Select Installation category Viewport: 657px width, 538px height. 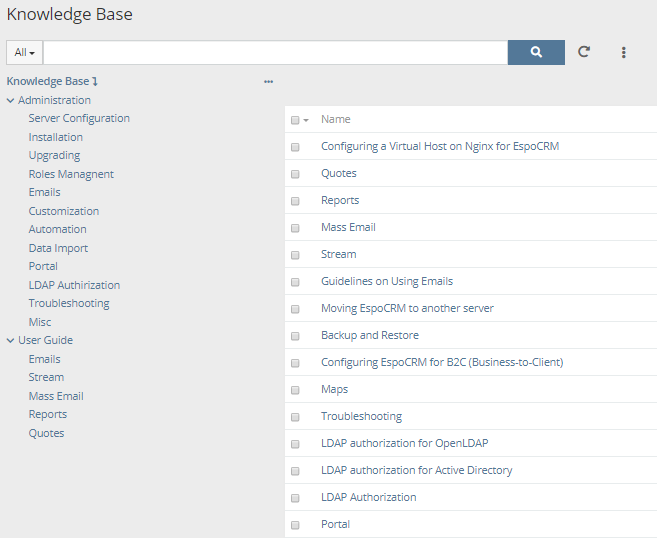(56, 137)
